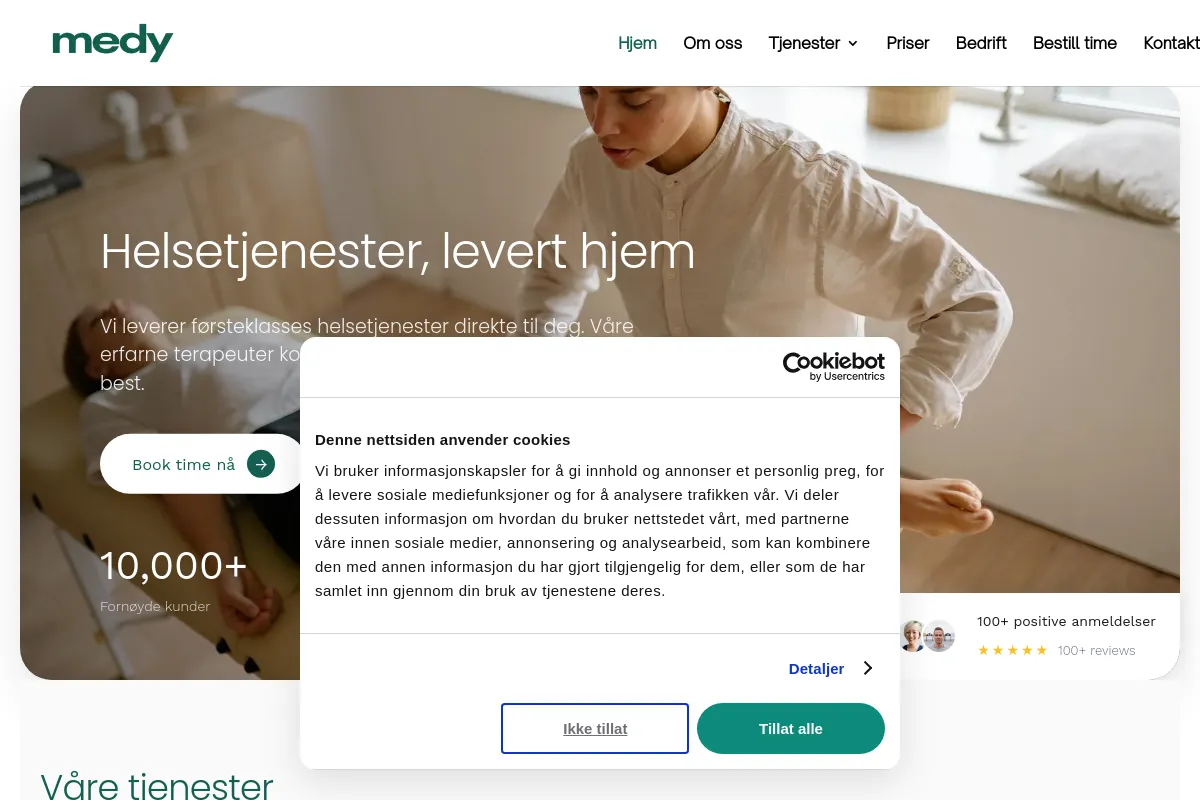Click the reviewer avatar photos

(927, 636)
